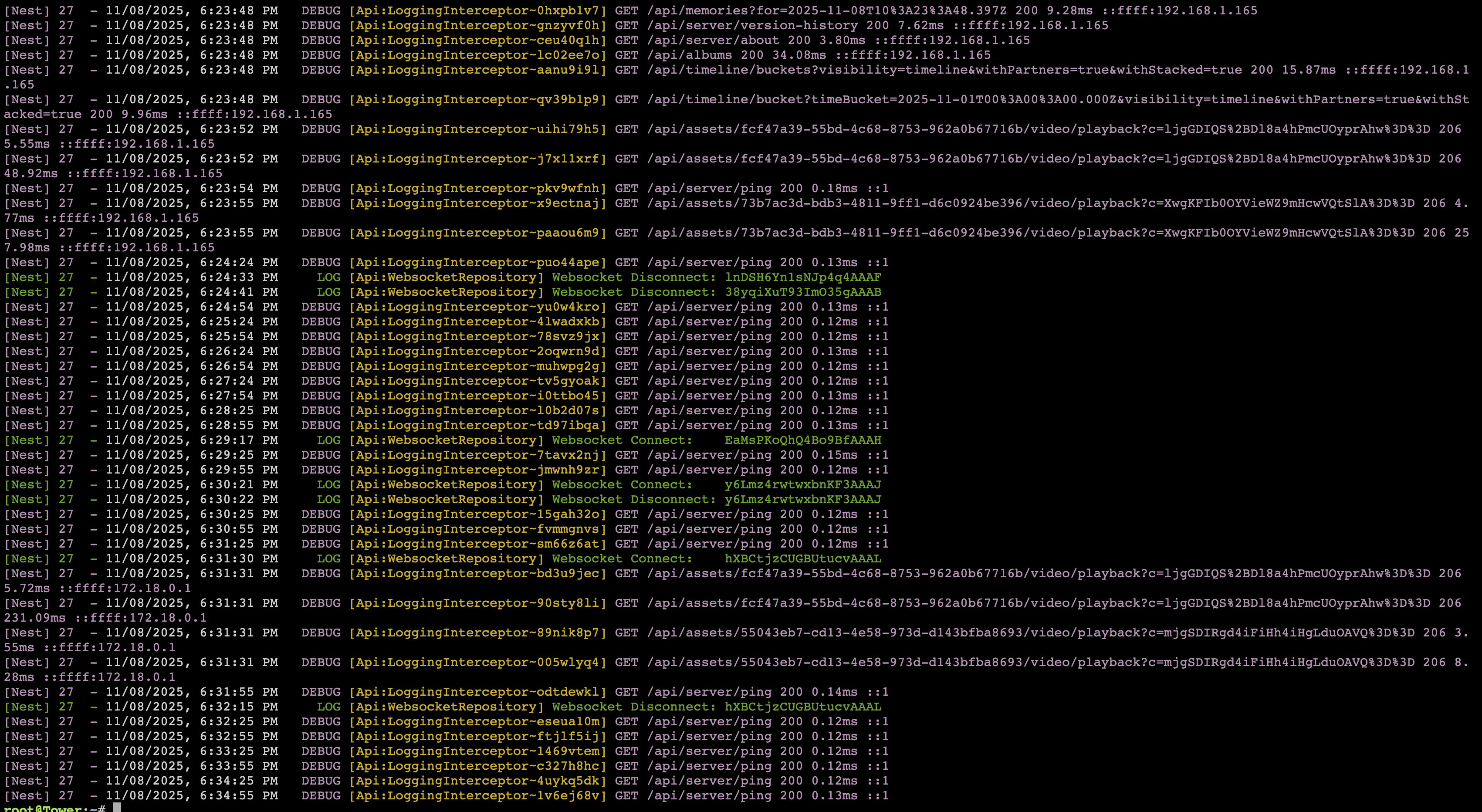Image resolution: width=1482 pixels, height=812 pixels.
Task: Click the terminal cursor at root@Tower prompt
Action: click(x=117, y=808)
